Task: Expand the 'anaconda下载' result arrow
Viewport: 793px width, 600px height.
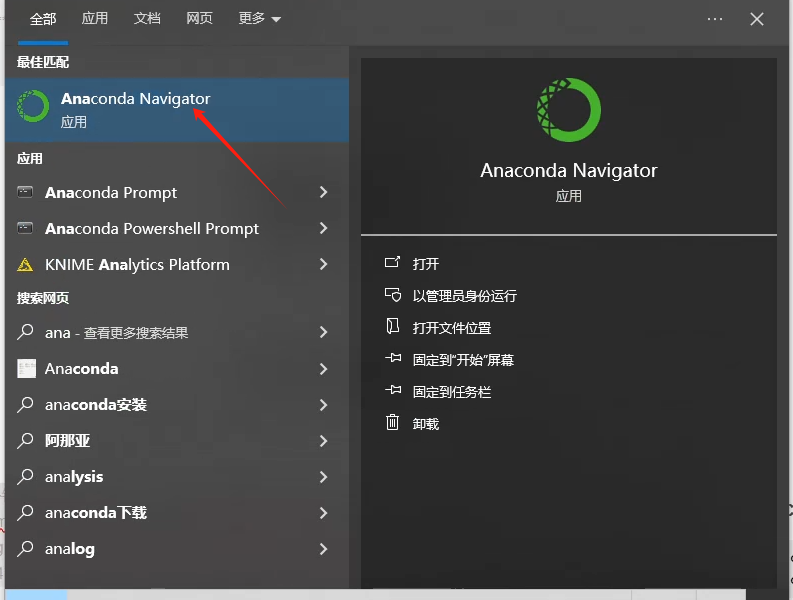Action: pyautogui.click(x=324, y=512)
